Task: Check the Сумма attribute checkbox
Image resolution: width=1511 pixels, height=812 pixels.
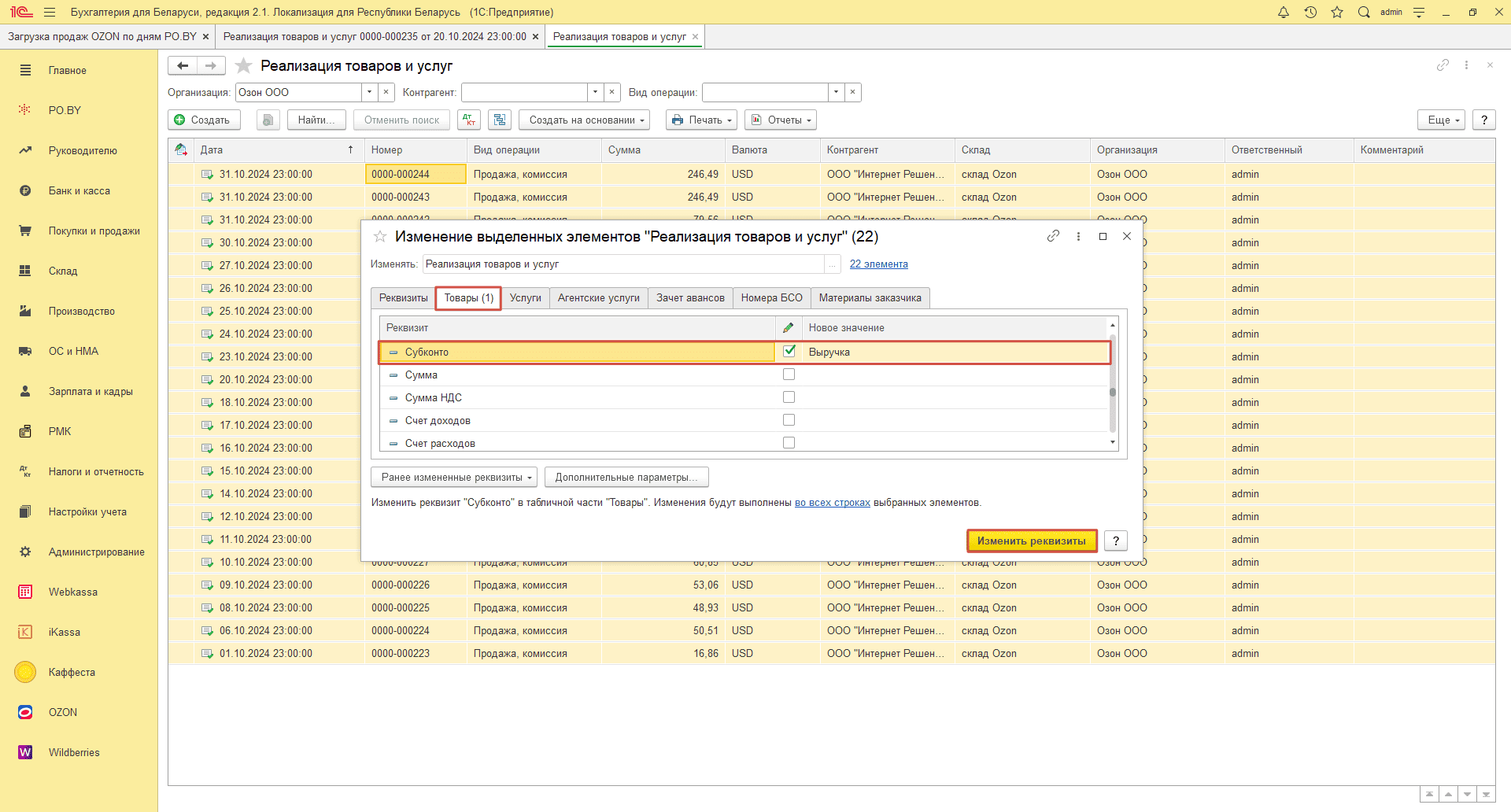Action: tap(789, 375)
